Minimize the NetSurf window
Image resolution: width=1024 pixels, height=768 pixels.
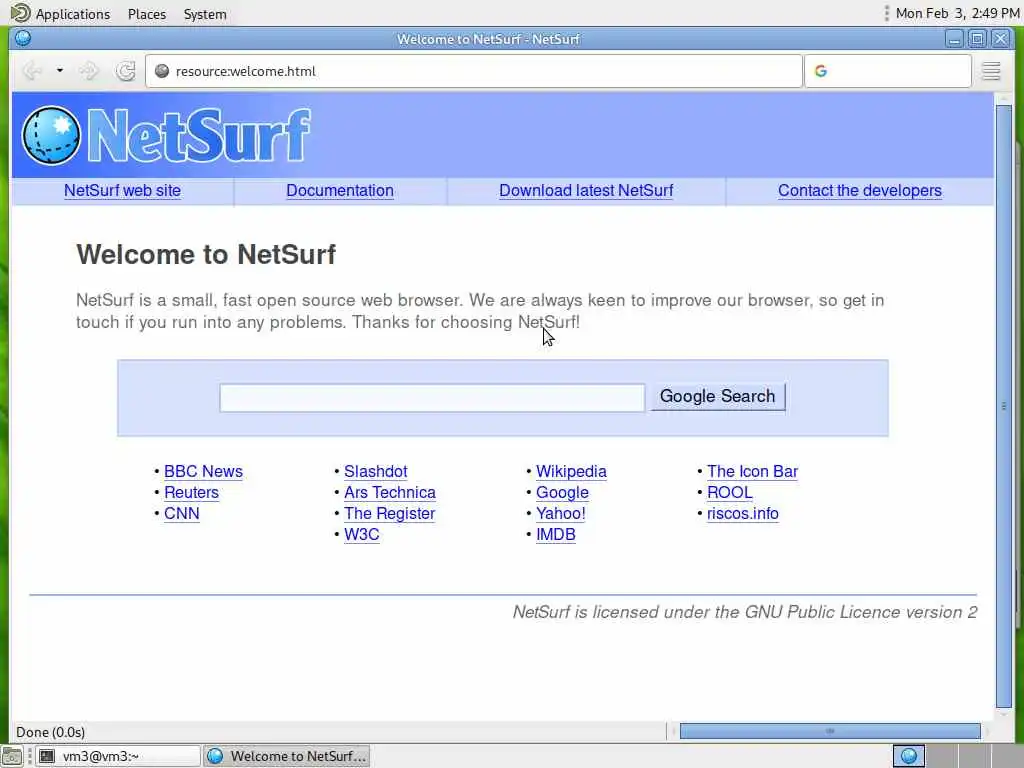[954, 39]
